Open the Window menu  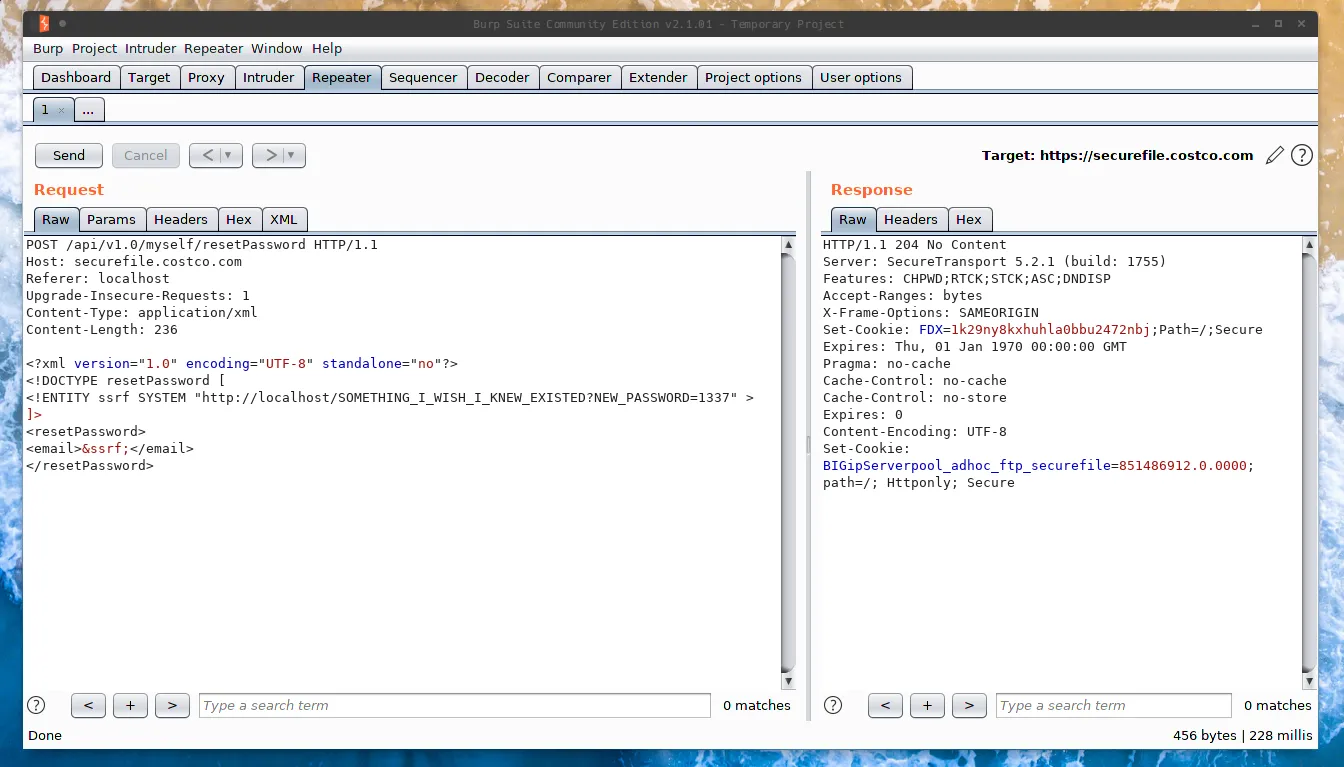pos(277,48)
